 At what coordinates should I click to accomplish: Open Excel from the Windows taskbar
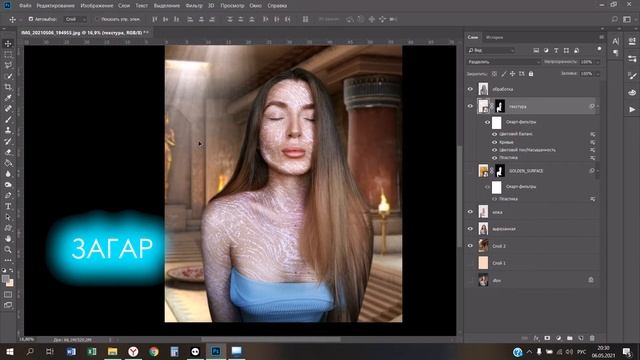click(92, 351)
